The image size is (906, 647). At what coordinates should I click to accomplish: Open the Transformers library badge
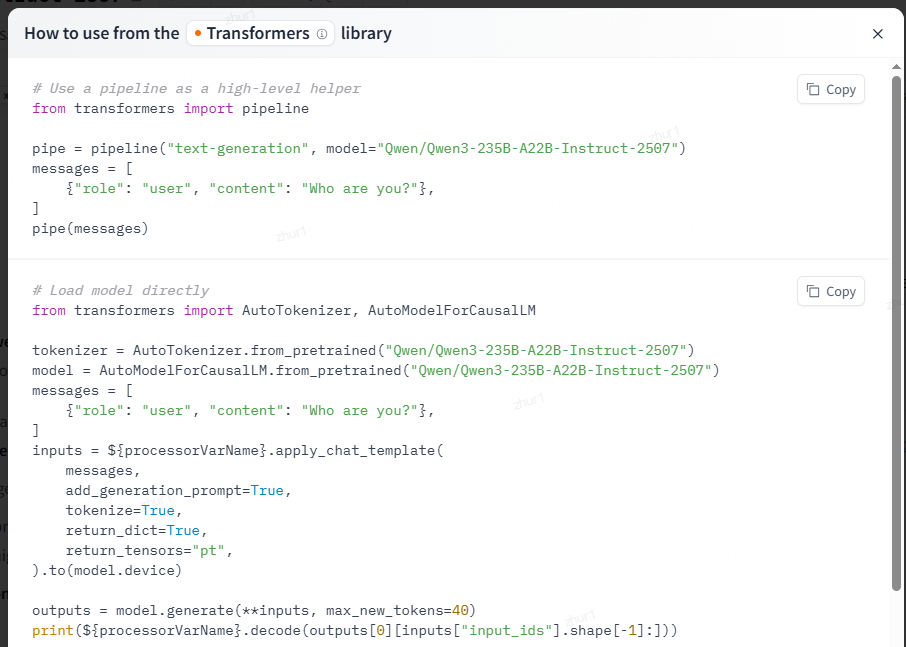[260, 34]
